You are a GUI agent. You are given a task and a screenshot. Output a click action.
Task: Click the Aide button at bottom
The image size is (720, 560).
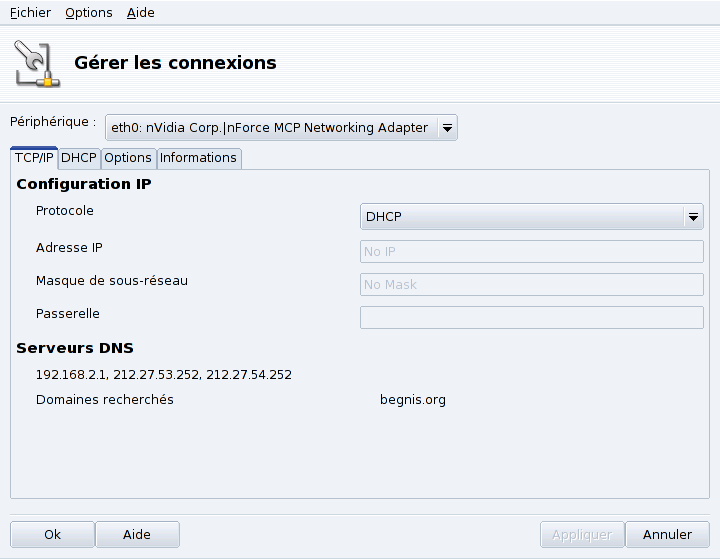click(137, 534)
